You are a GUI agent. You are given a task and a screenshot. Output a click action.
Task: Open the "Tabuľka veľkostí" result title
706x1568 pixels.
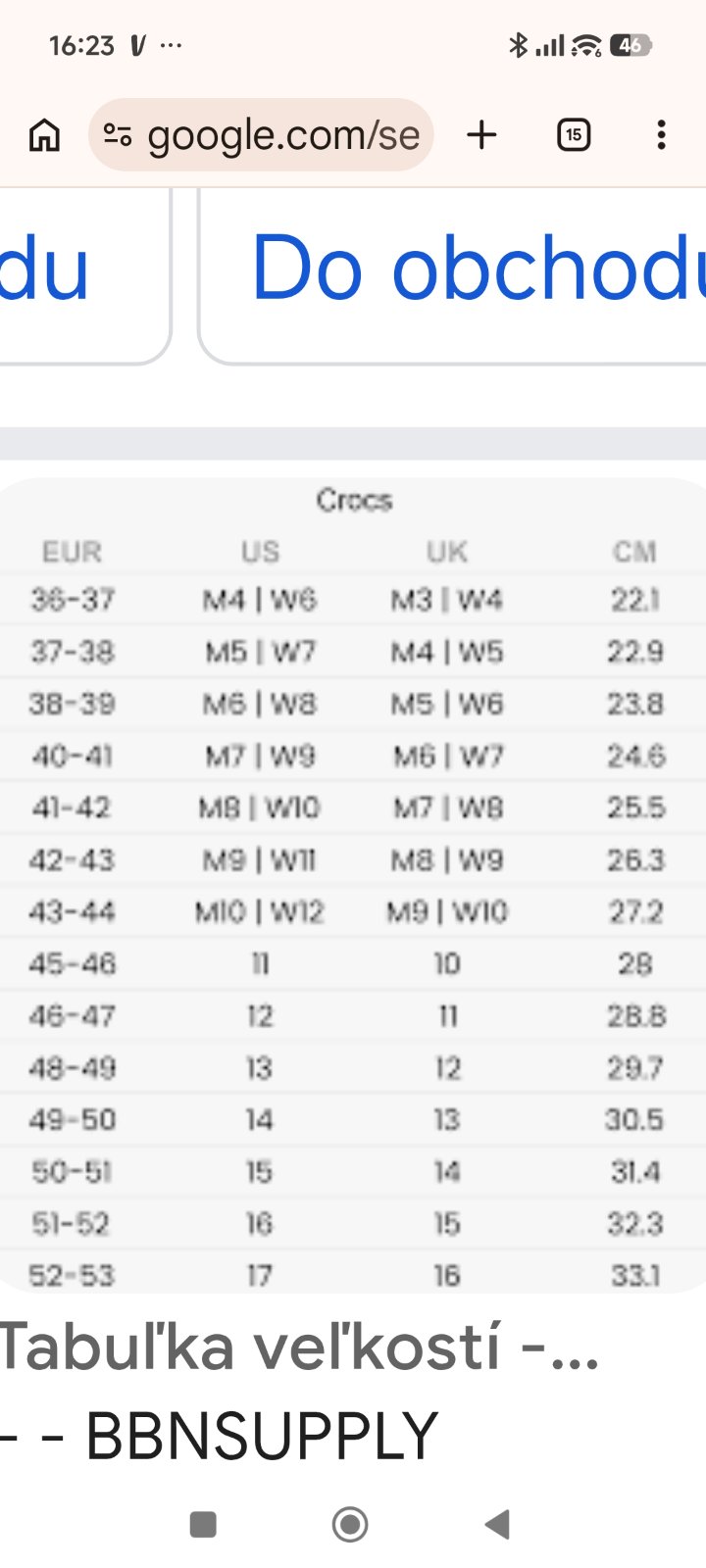[x=299, y=1347]
